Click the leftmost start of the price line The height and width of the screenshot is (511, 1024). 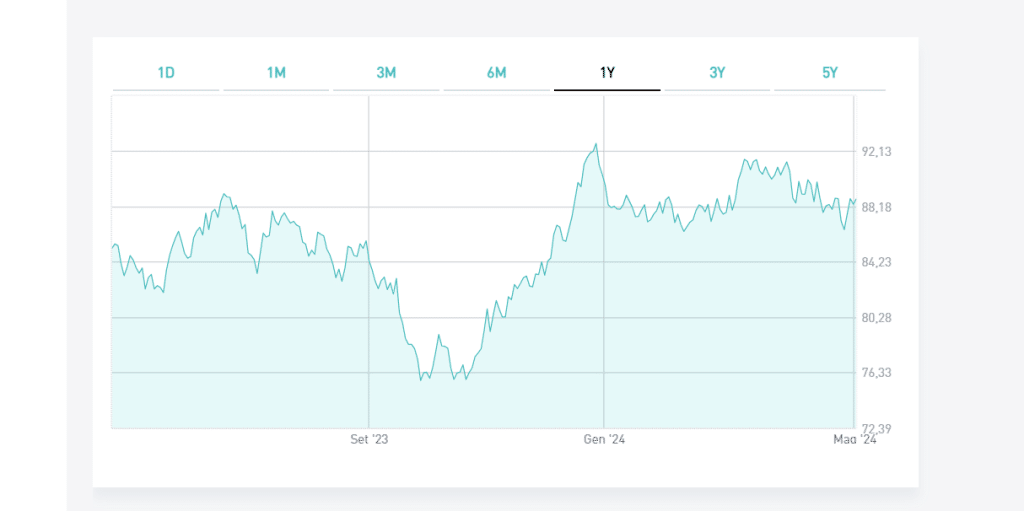click(x=112, y=247)
